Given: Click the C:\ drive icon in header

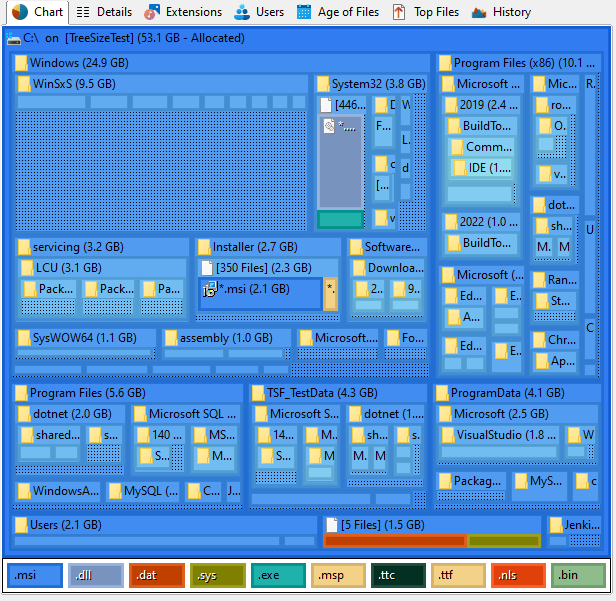Looking at the screenshot, I should click(13, 39).
